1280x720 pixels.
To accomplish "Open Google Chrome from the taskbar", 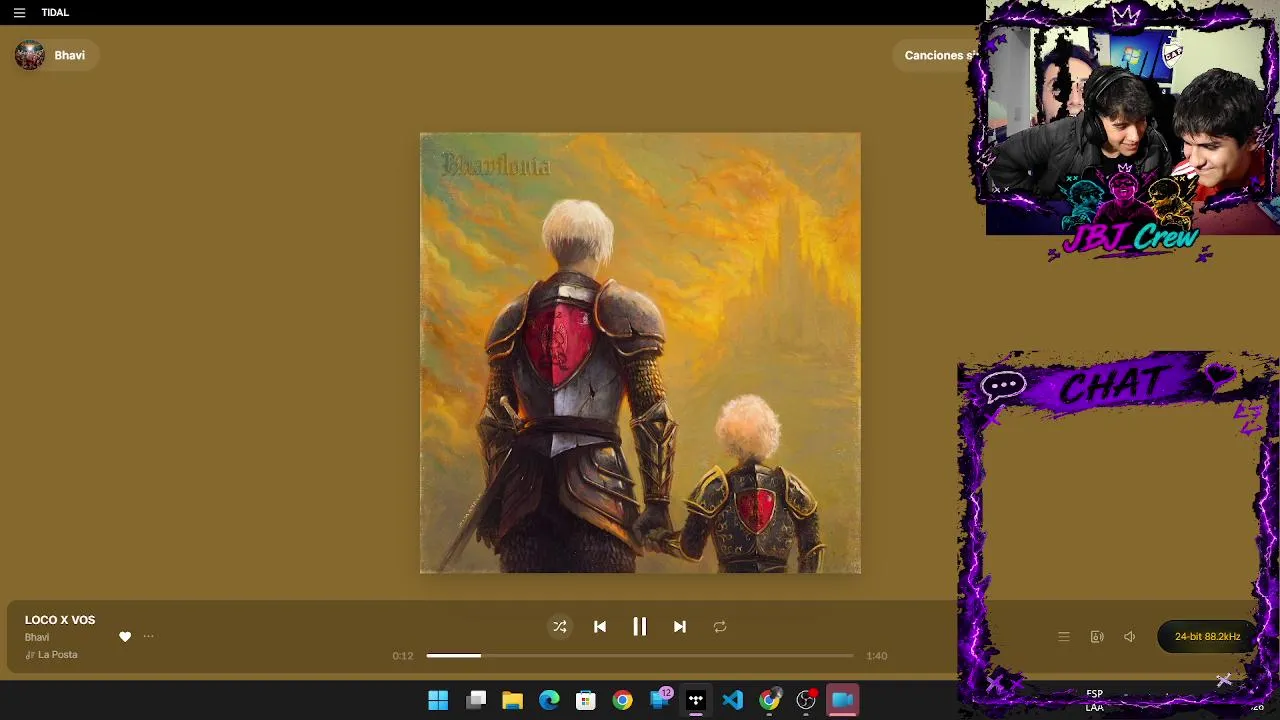I will pyautogui.click(x=622, y=700).
